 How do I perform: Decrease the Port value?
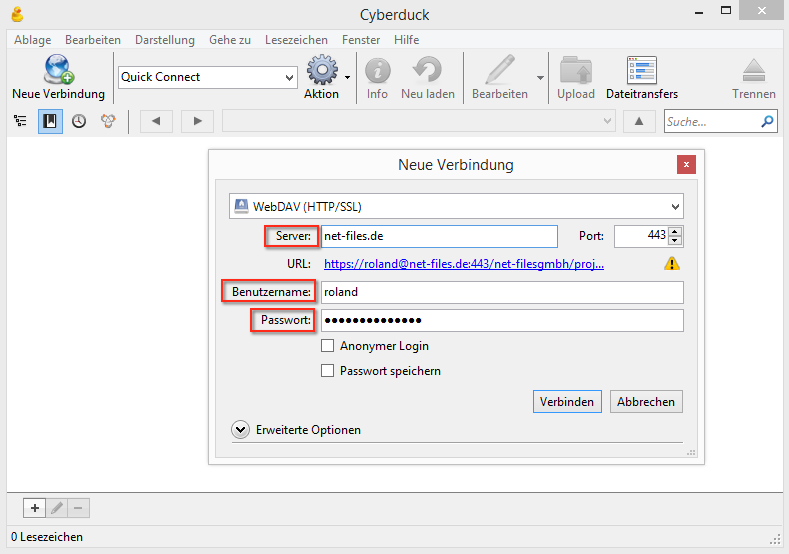click(675, 241)
